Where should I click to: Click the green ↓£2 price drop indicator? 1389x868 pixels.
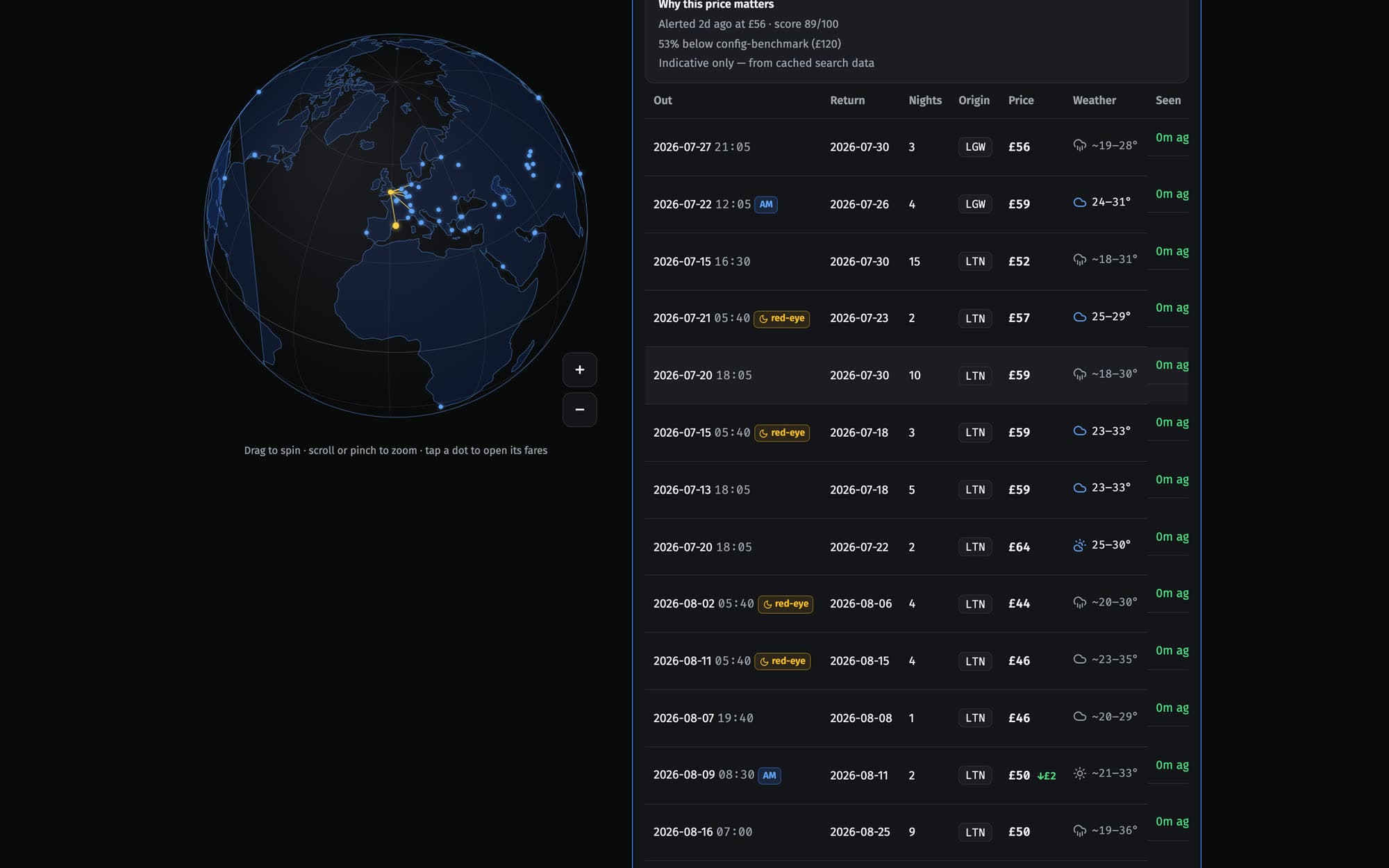1047,776
